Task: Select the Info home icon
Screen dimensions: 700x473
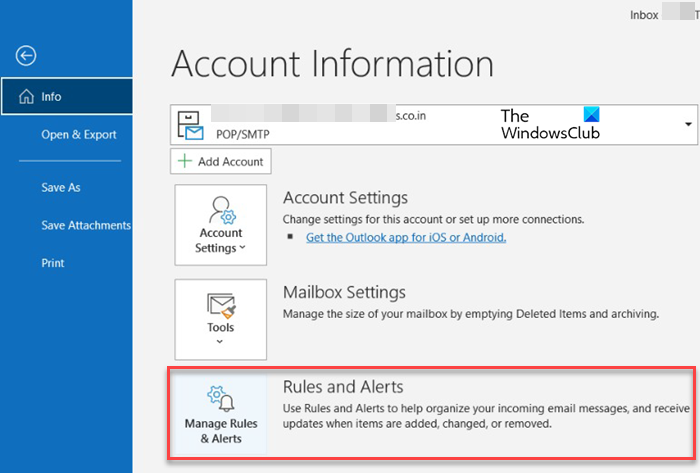Action: tap(21, 97)
